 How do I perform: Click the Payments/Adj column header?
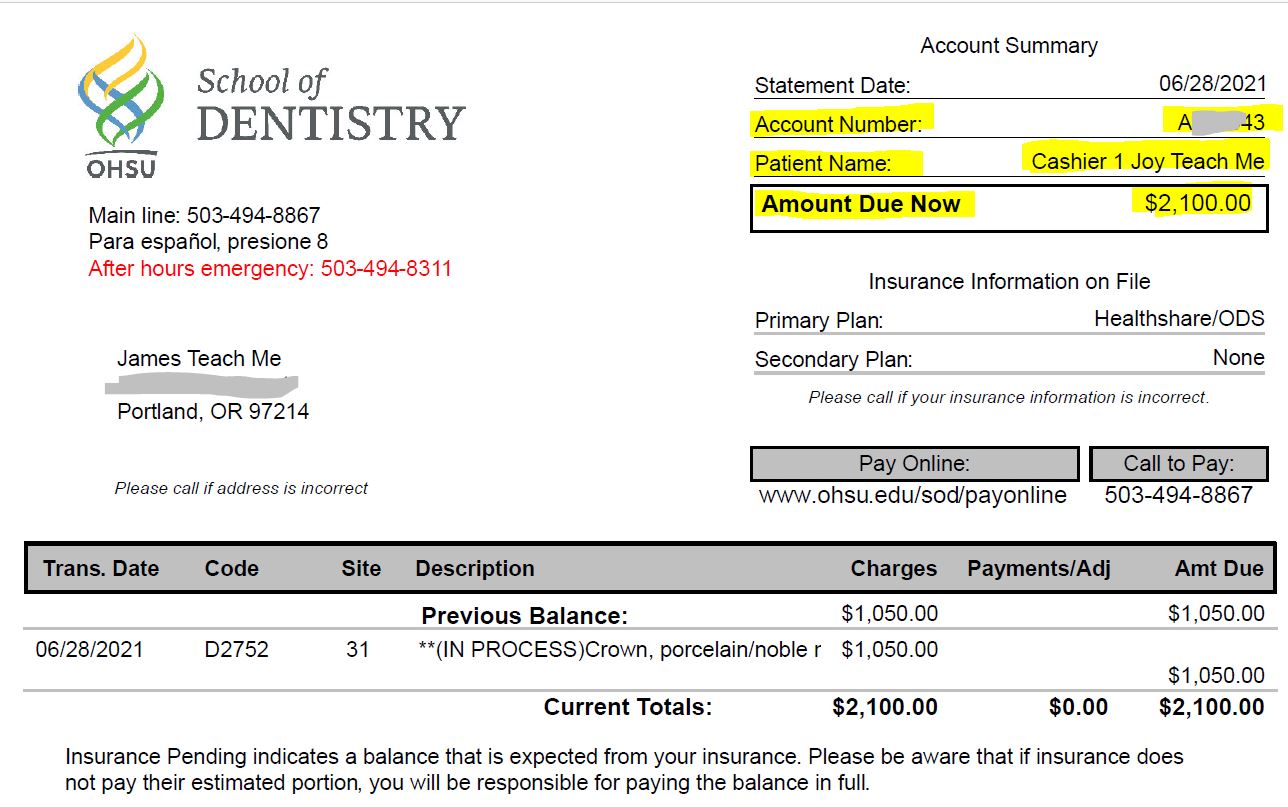click(1038, 569)
